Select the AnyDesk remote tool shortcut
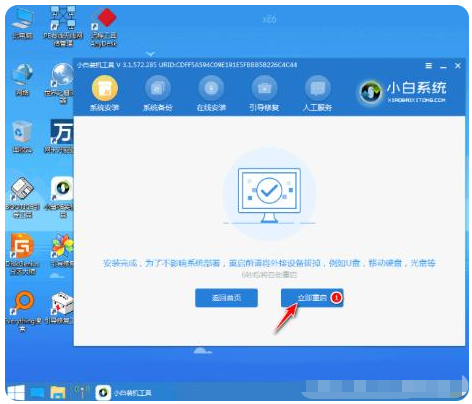This screenshot has width=472, height=404. 104,27
